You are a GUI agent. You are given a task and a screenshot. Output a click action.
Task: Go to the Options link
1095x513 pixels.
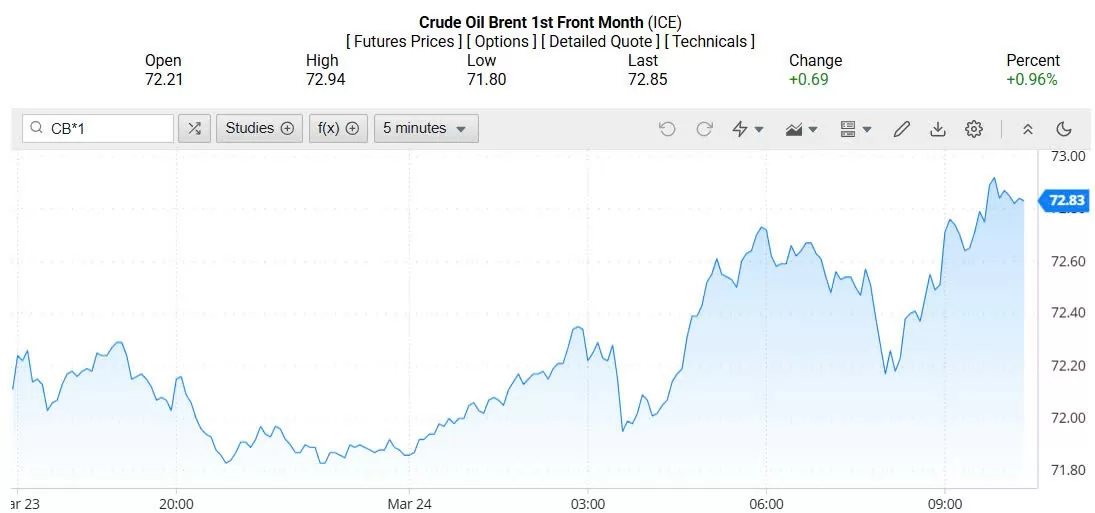[501, 41]
